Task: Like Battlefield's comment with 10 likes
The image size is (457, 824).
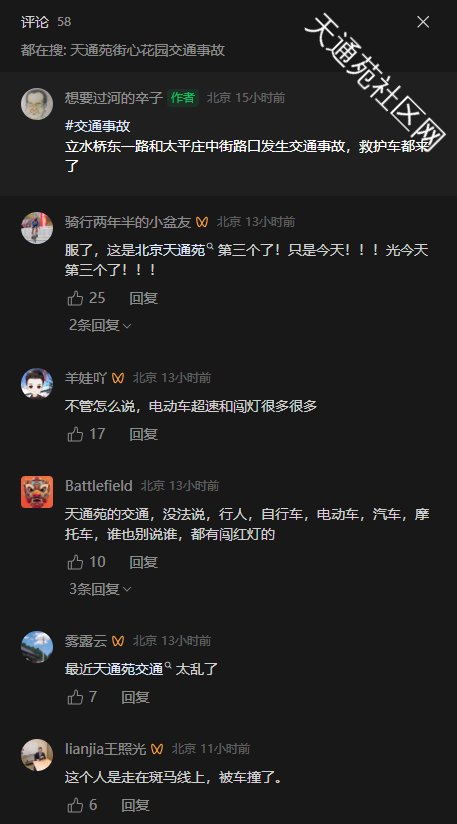Action: pos(76,562)
